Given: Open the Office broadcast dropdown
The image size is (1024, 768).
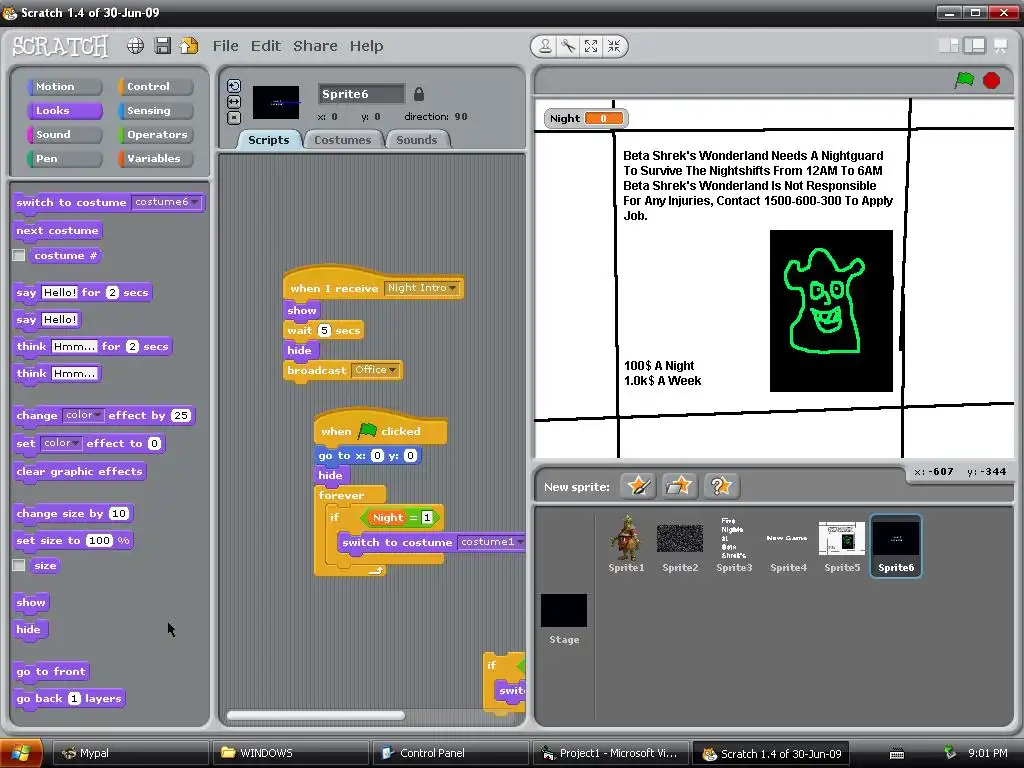Looking at the screenshot, I should point(375,370).
